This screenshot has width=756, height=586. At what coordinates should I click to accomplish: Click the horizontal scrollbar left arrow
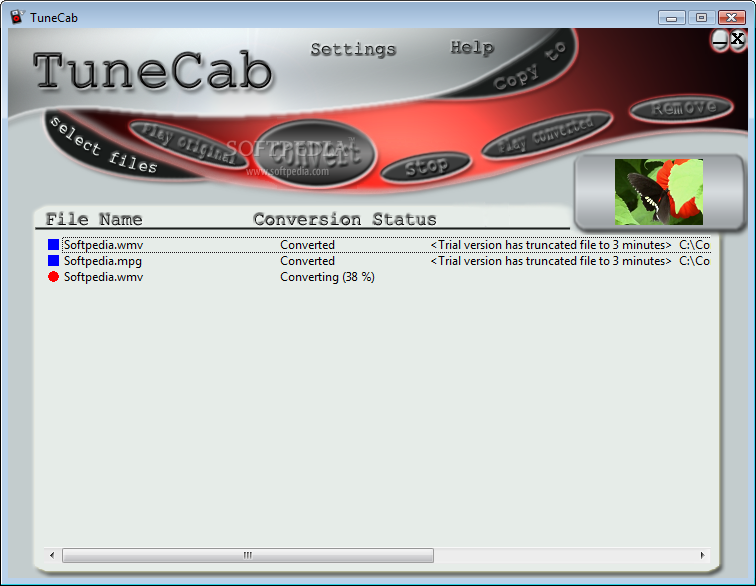(x=52, y=555)
